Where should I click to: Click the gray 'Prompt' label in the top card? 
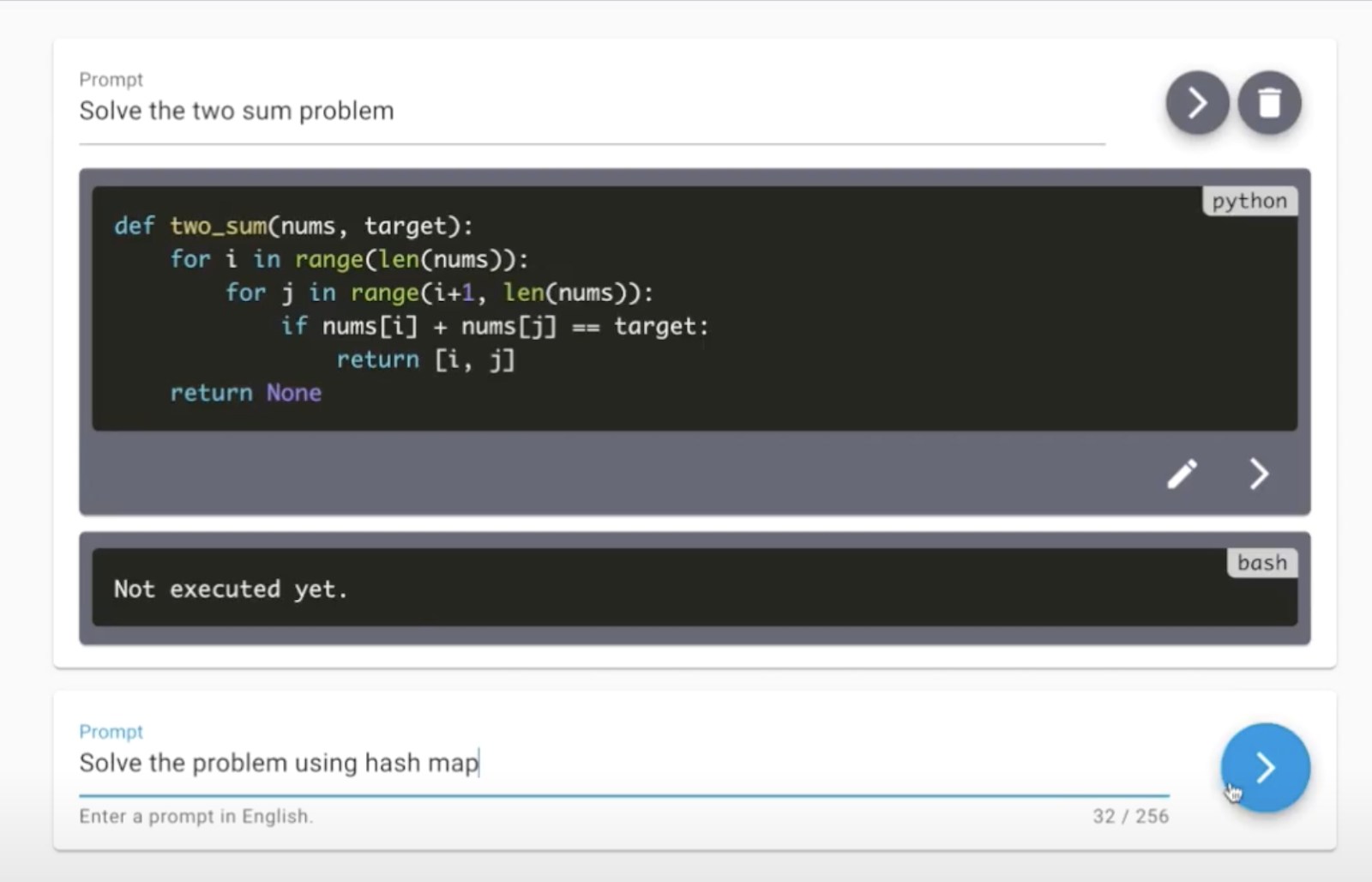click(111, 80)
